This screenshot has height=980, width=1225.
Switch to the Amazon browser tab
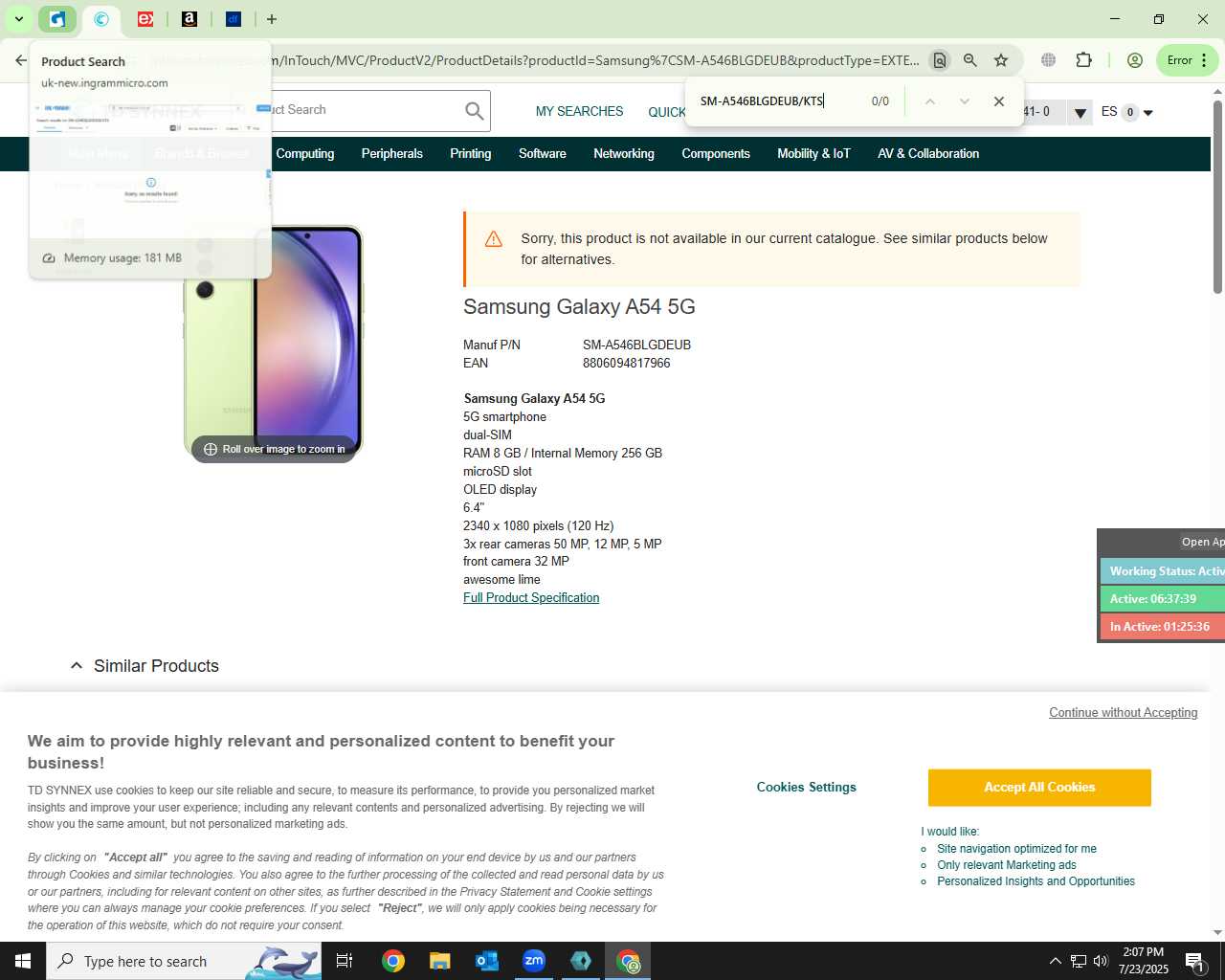(189, 19)
